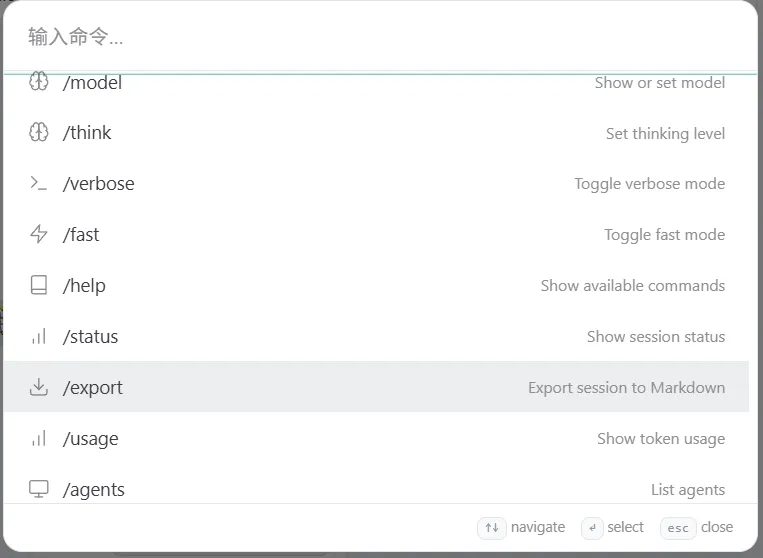
Task: Click the download icon next to /export
Action: 39,388
